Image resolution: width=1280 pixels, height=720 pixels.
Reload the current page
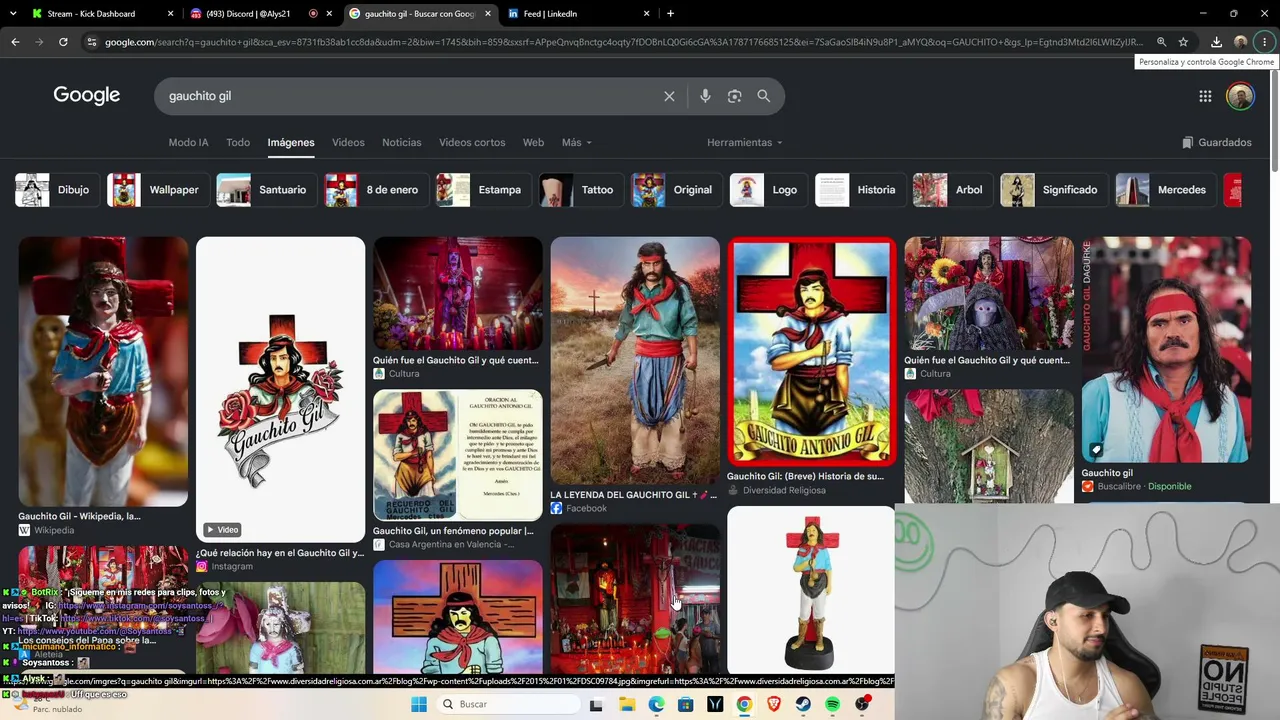click(x=63, y=42)
